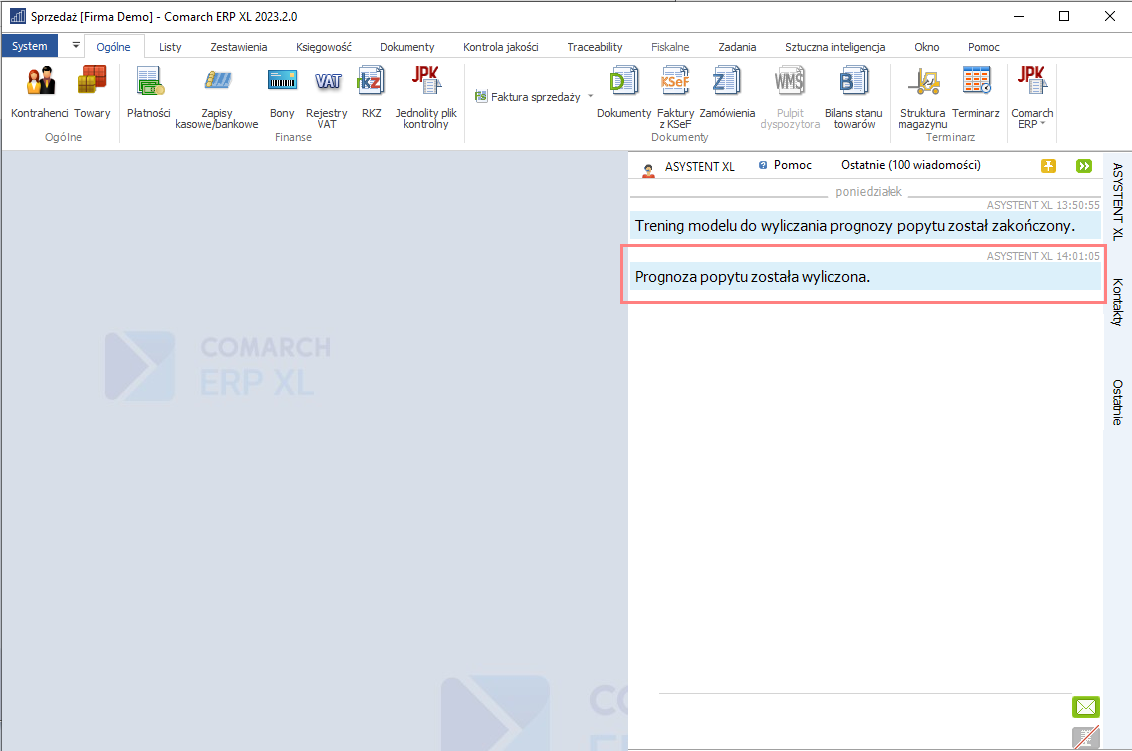Open the Okno menu

[927, 47]
